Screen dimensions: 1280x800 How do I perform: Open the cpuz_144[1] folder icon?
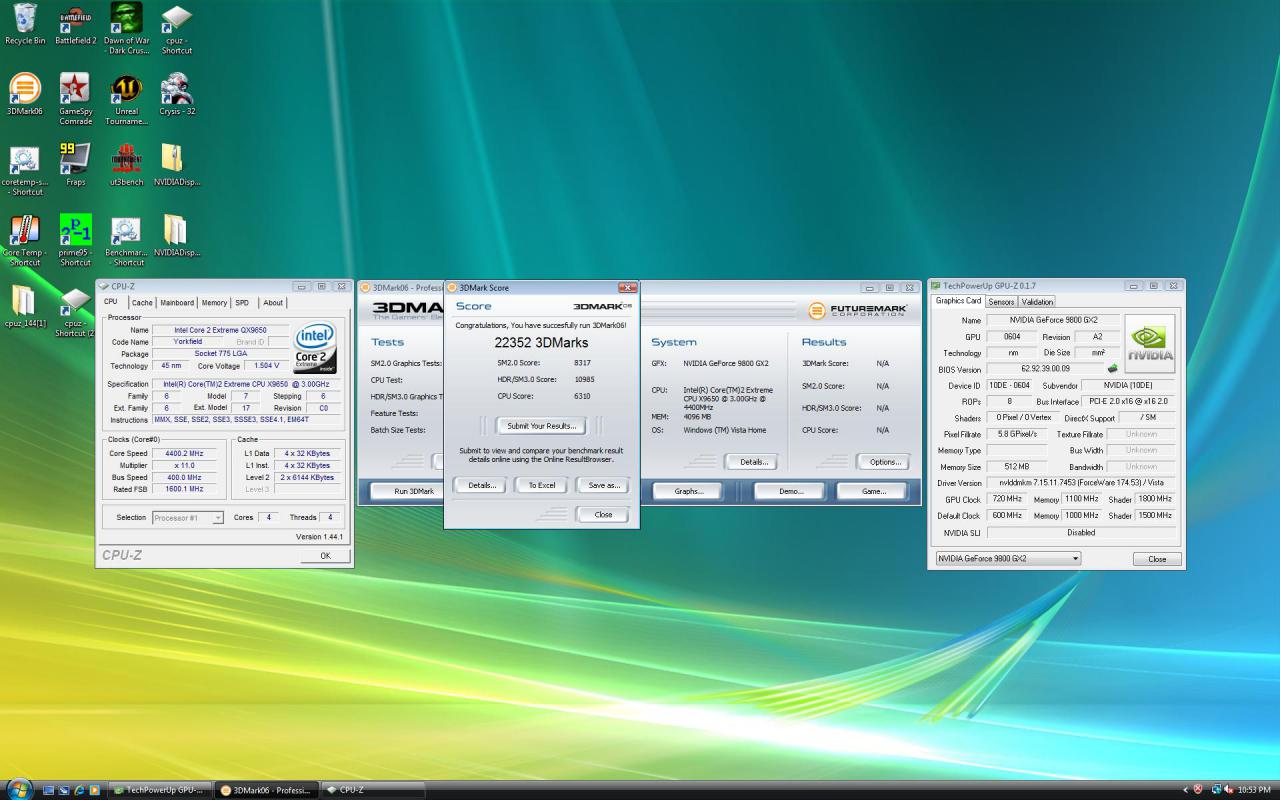(25, 306)
